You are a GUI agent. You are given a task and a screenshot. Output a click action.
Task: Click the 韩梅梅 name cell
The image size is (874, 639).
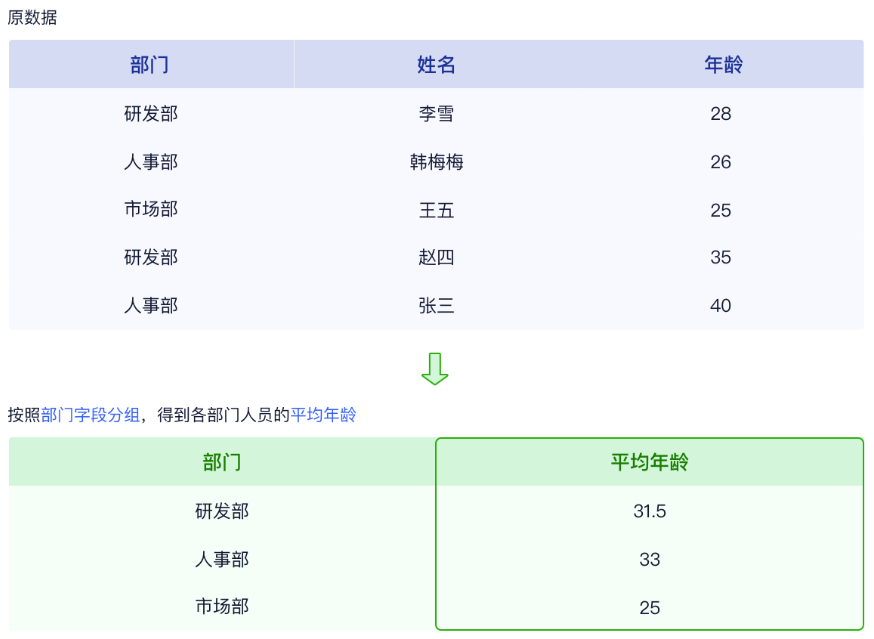tap(436, 162)
